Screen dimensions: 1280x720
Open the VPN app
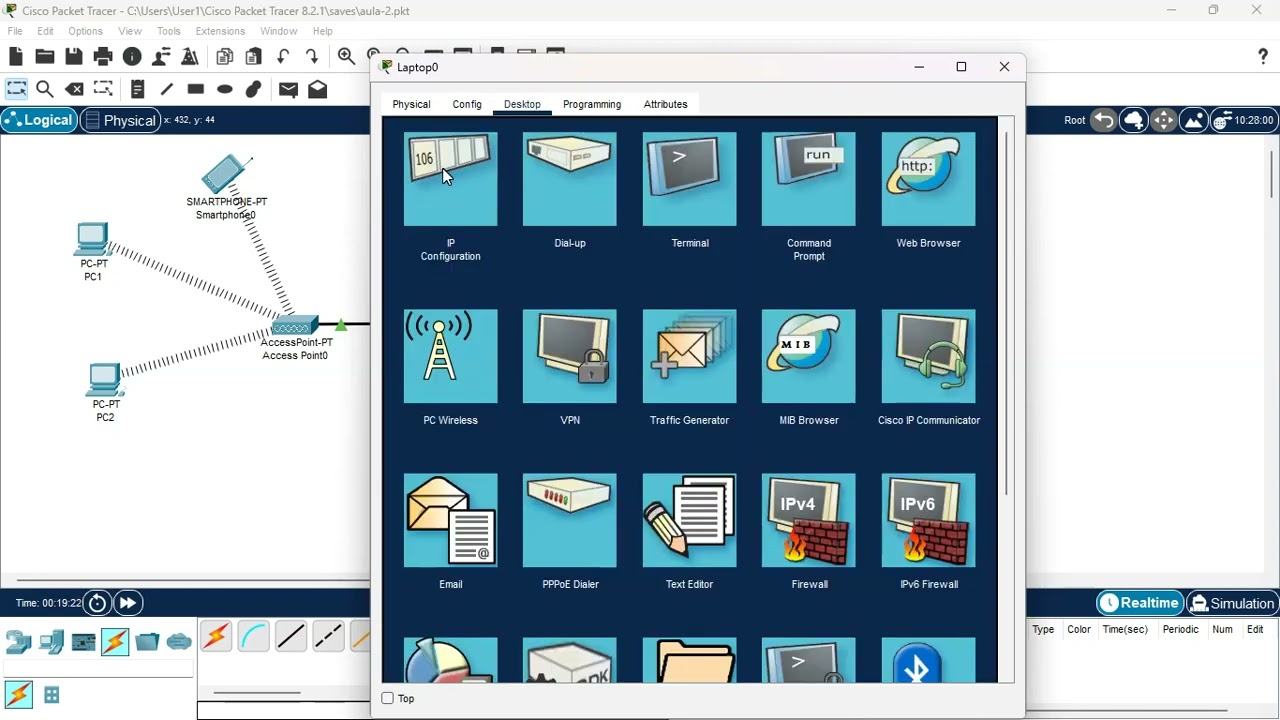(x=570, y=357)
